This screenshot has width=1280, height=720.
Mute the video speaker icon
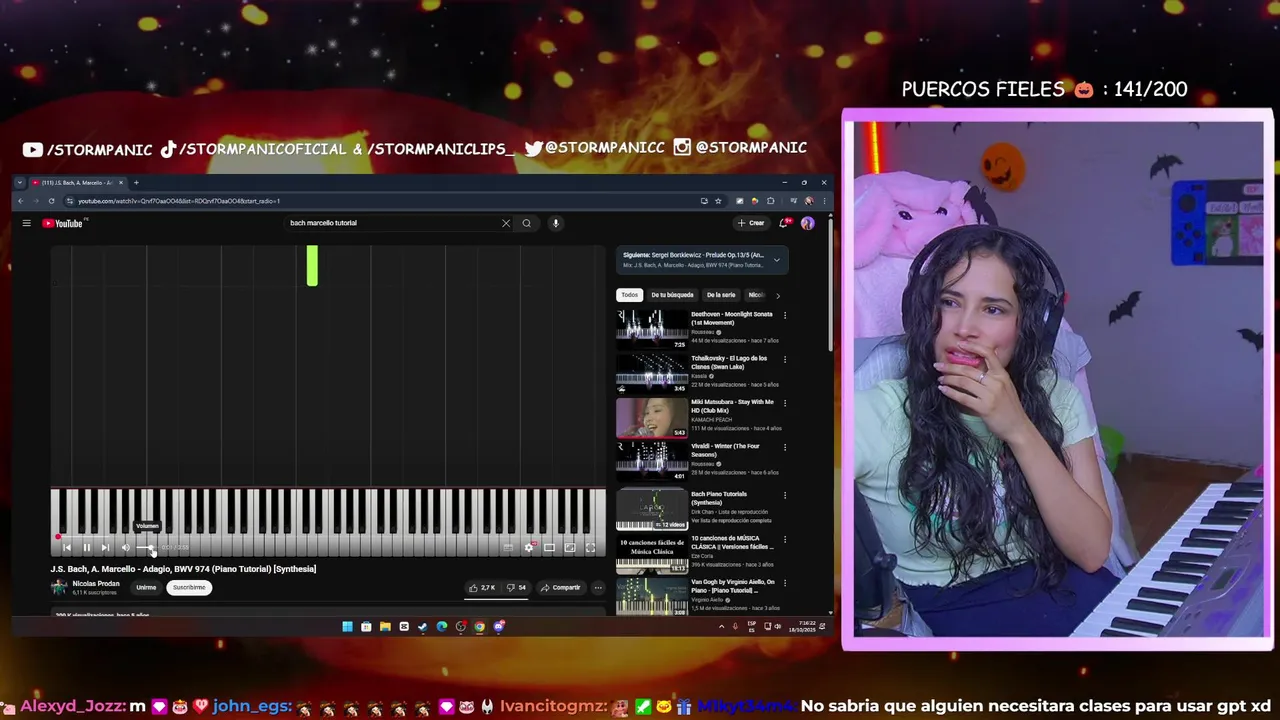click(x=126, y=547)
